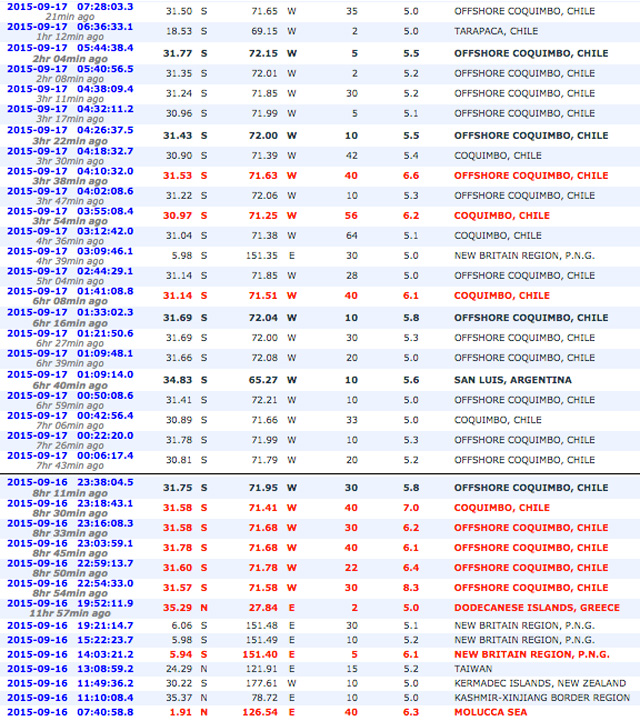
Task: Open the 2015-09-16 22:54:33.0 event link
Action: coord(70,583)
